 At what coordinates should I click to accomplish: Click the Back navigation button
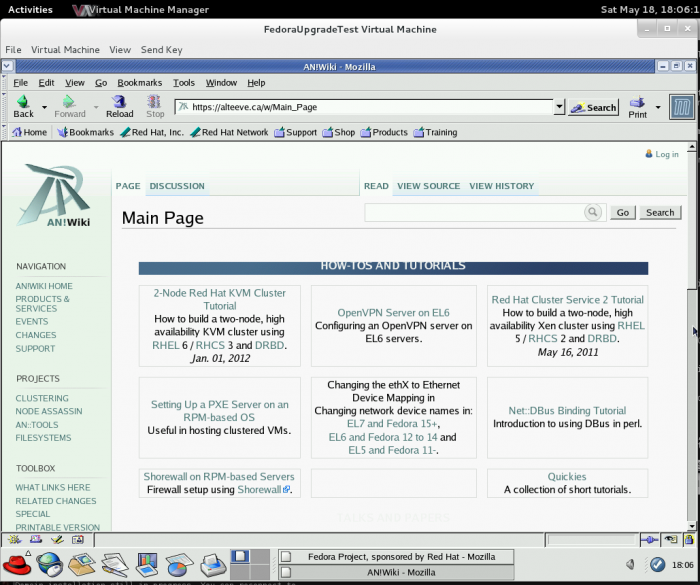click(23, 106)
